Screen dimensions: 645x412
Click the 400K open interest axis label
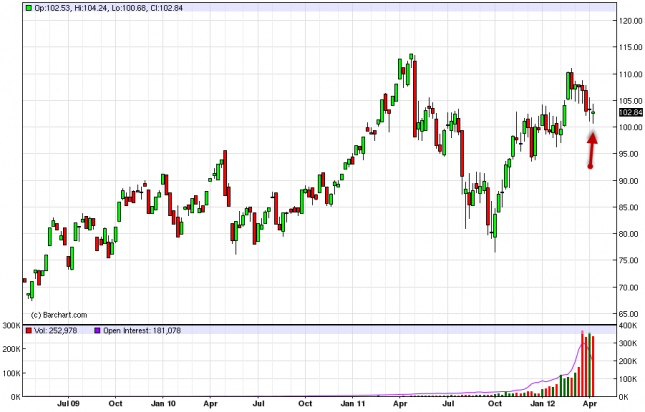[629, 326]
